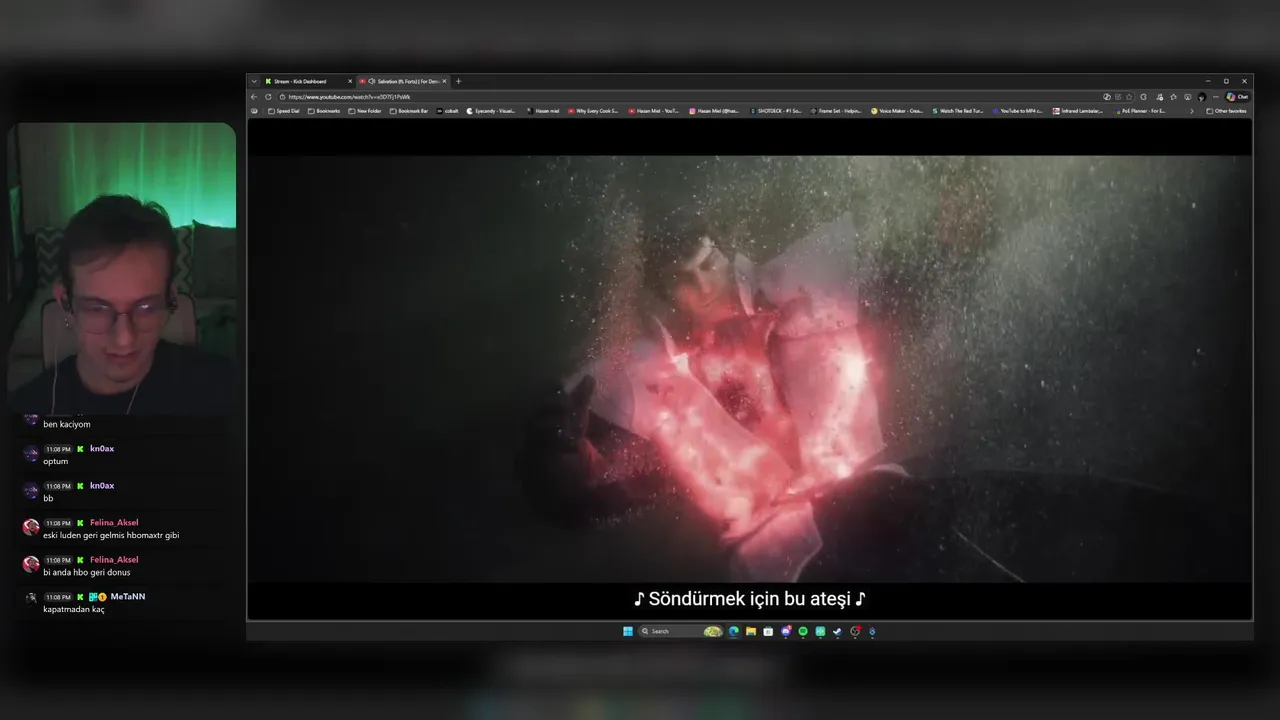Open the Eyecandy - Visual bookmark
The height and width of the screenshot is (720, 1280).
click(492, 111)
